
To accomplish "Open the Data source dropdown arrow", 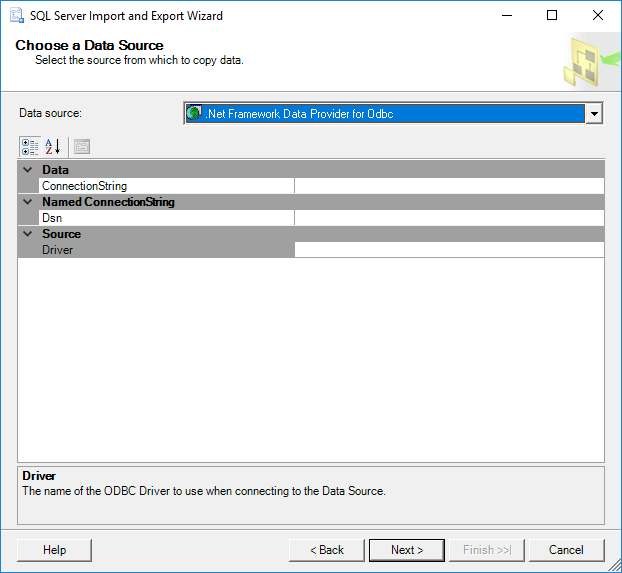I will pyautogui.click(x=595, y=114).
